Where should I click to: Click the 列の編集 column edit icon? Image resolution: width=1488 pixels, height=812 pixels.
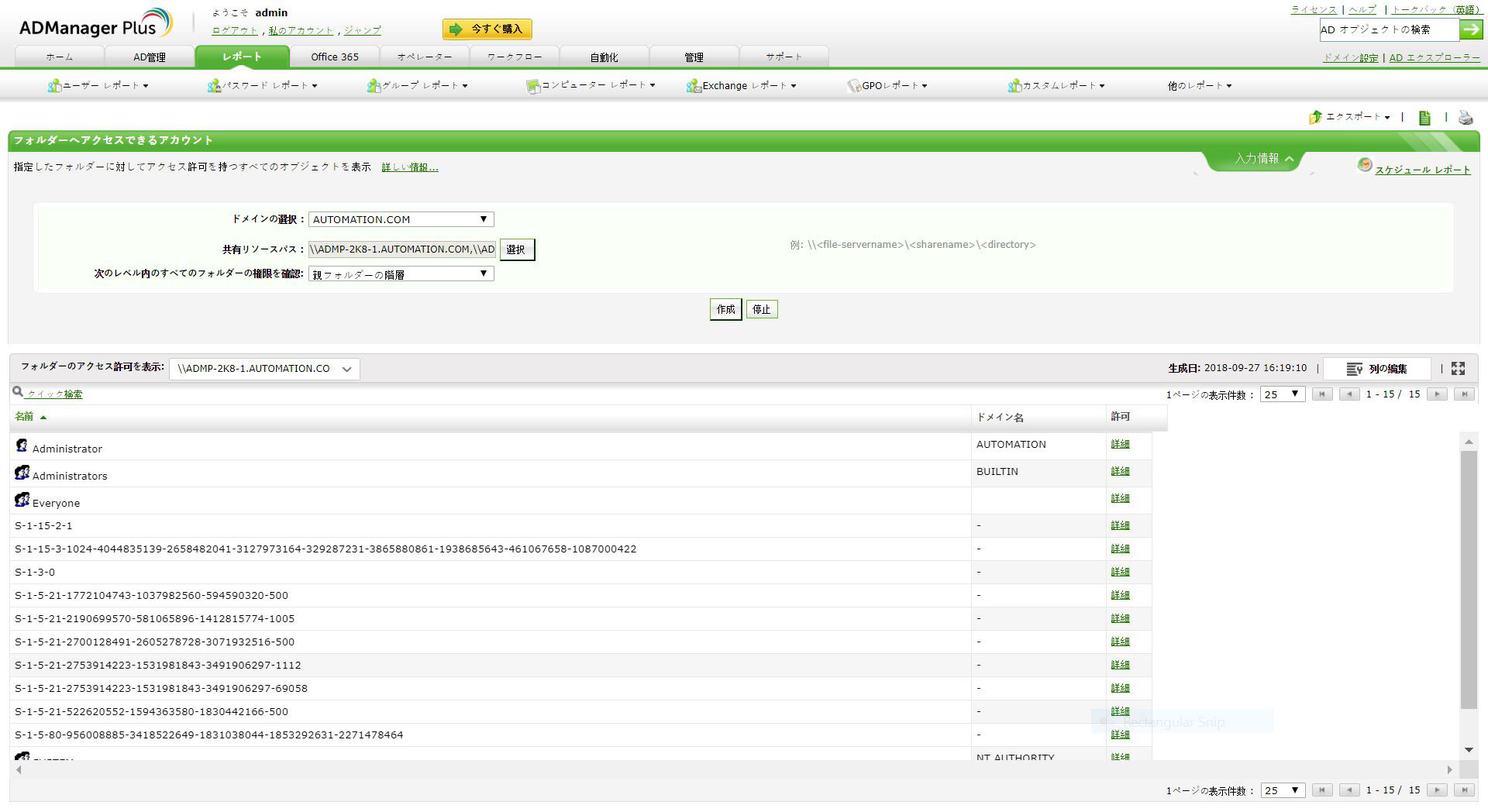tap(1354, 369)
